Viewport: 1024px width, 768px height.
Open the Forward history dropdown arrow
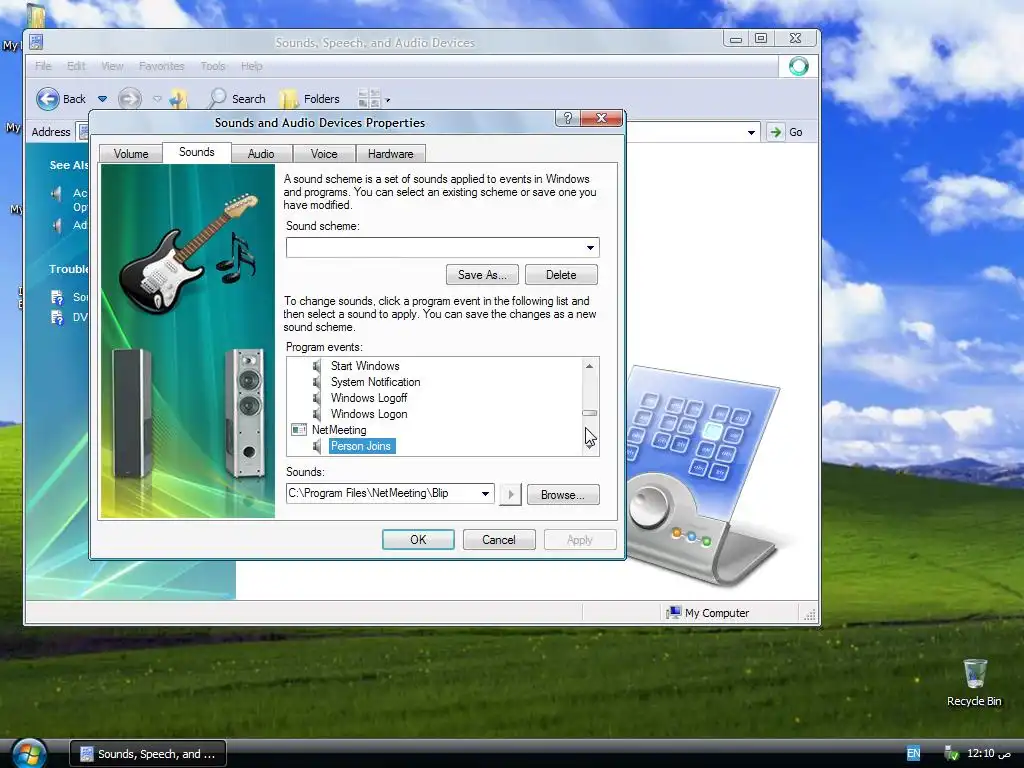pos(157,99)
